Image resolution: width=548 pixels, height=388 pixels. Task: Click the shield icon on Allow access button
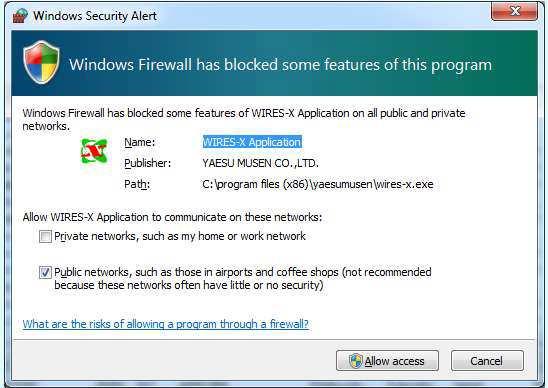click(356, 361)
